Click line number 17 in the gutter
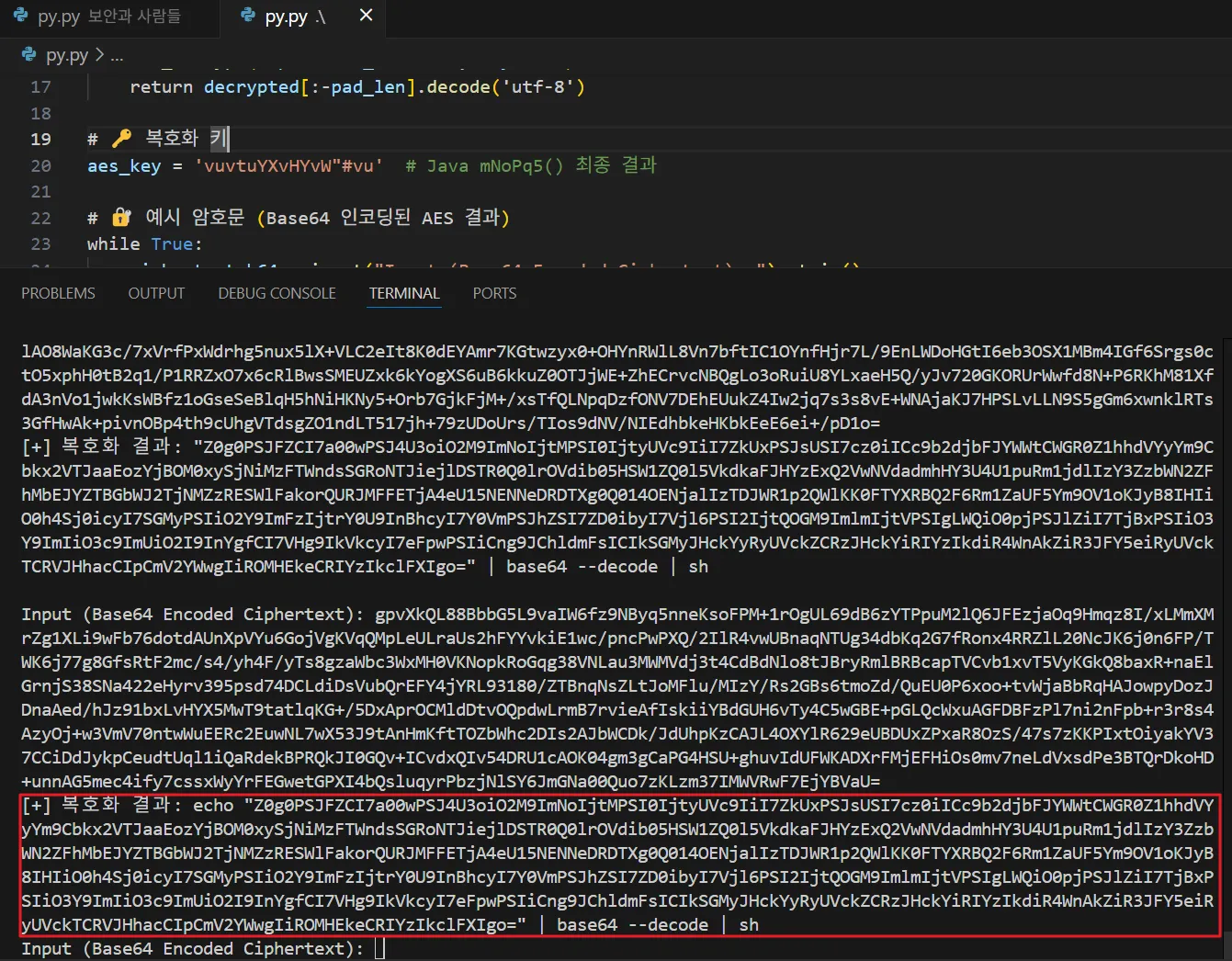The width and height of the screenshot is (1232, 961). click(x=40, y=87)
